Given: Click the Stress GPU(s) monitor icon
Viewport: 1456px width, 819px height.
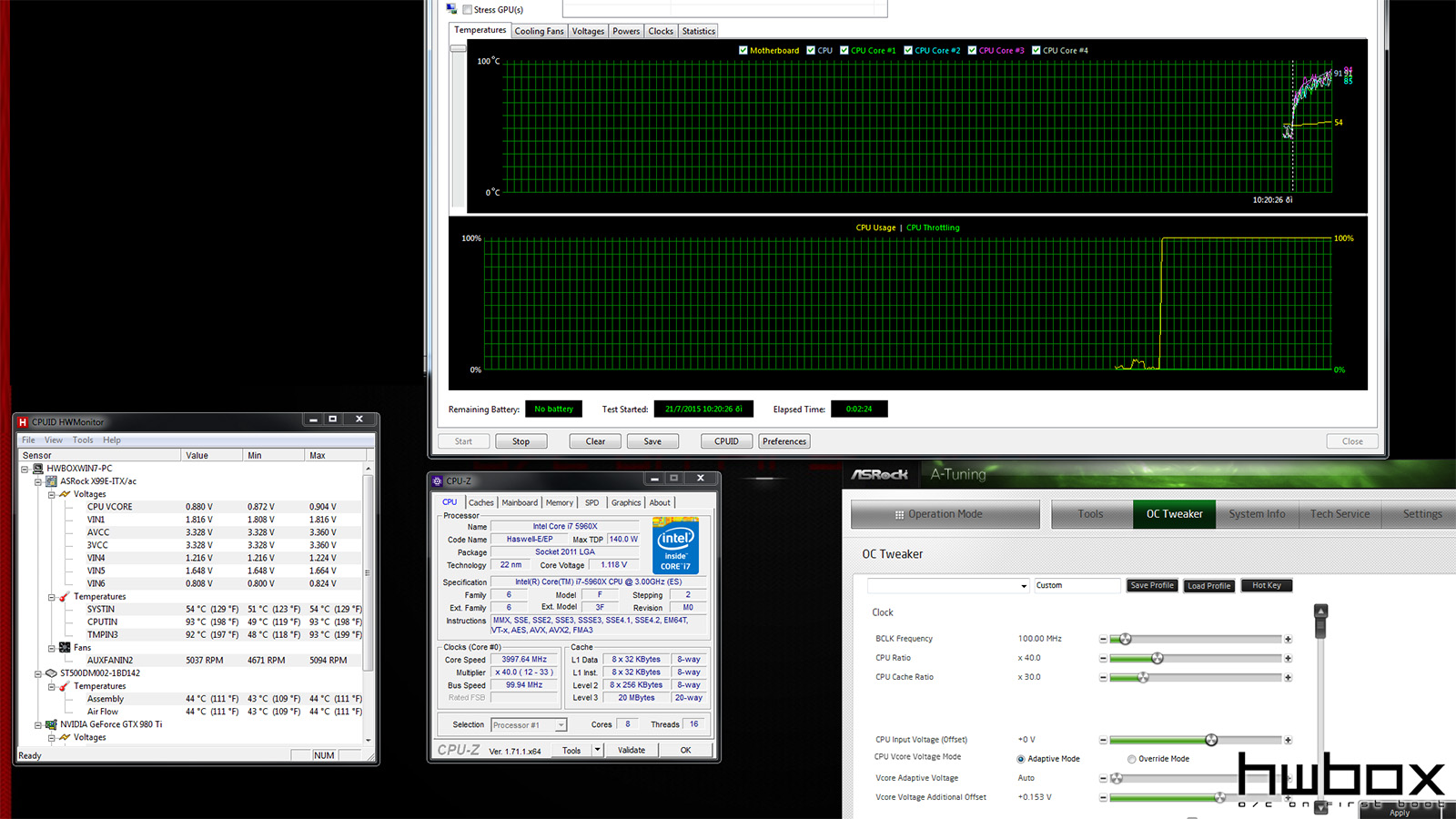Looking at the screenshot, I should pyautogui.click(x=451, y=9).
